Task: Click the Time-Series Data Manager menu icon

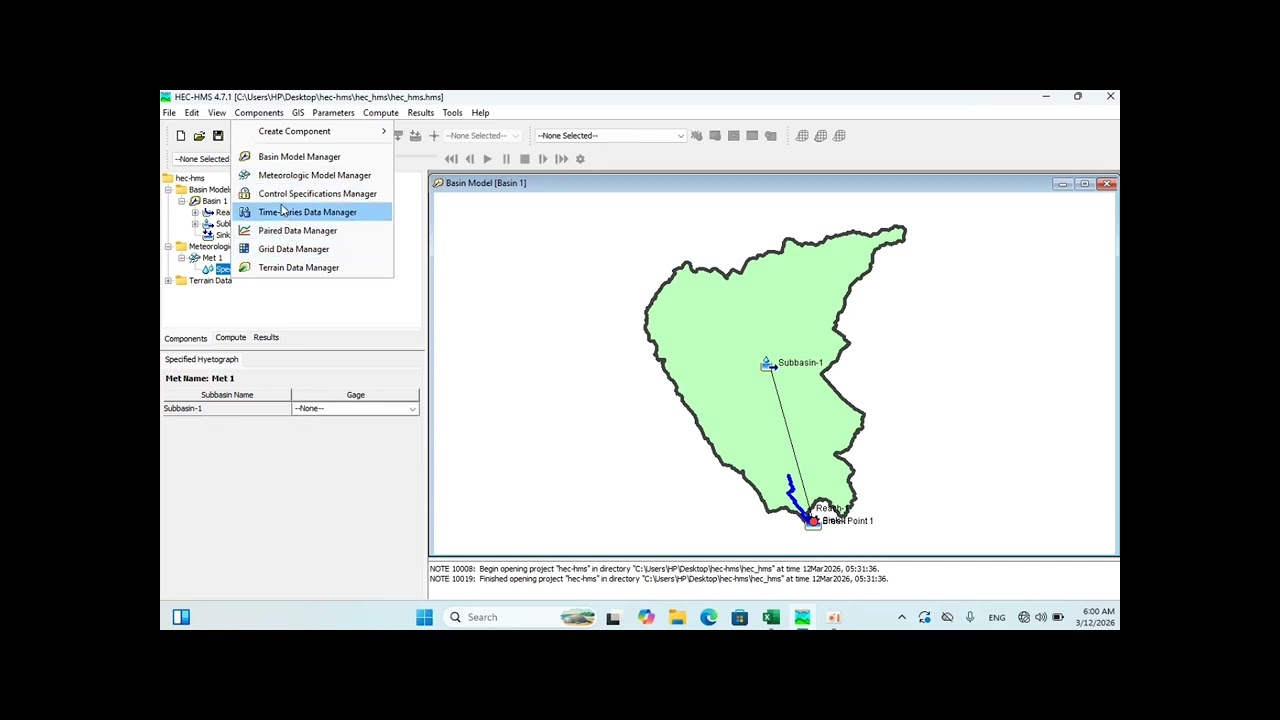Action: click(x=244, y=212)
